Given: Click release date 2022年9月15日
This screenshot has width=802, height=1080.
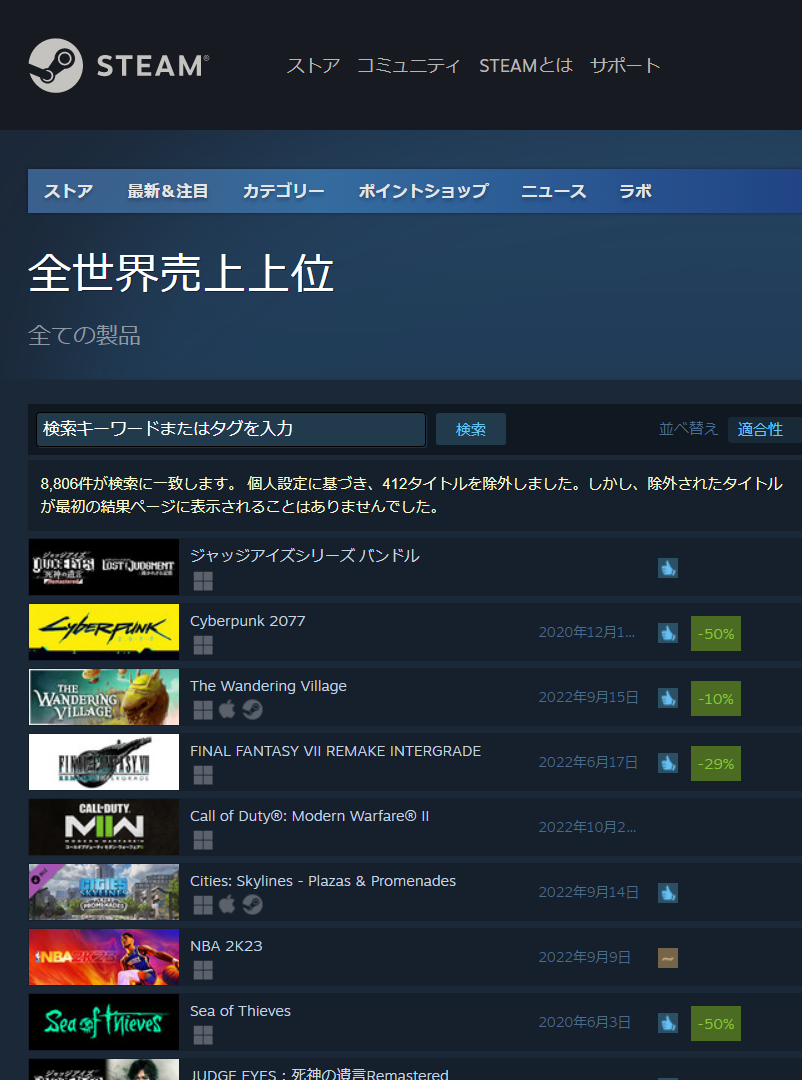Looking at the screenshot, I should point(588,698).
